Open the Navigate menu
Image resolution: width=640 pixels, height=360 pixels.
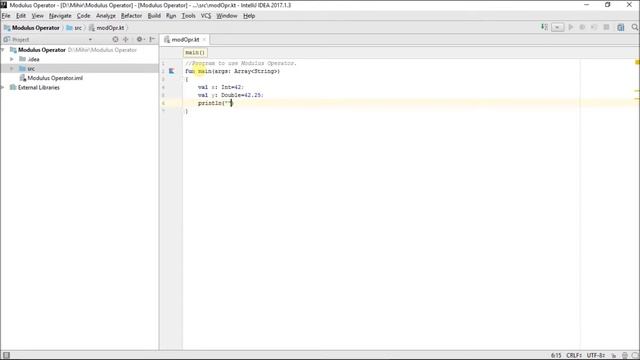point(60,16)
